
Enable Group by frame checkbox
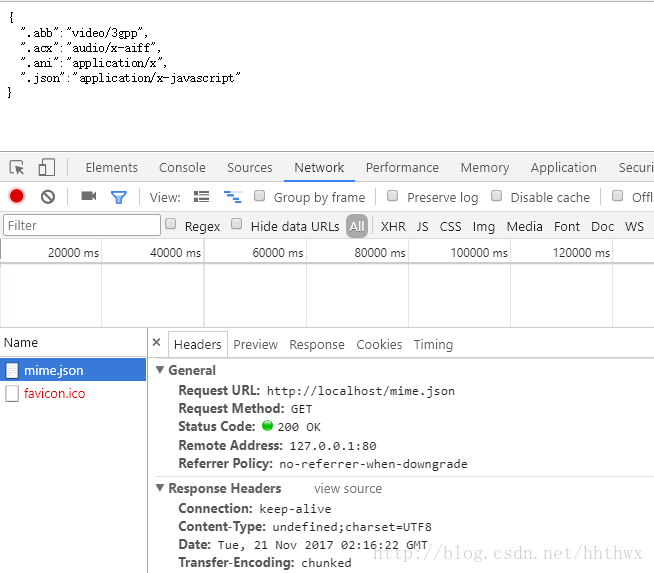click(x=259, y=196)
